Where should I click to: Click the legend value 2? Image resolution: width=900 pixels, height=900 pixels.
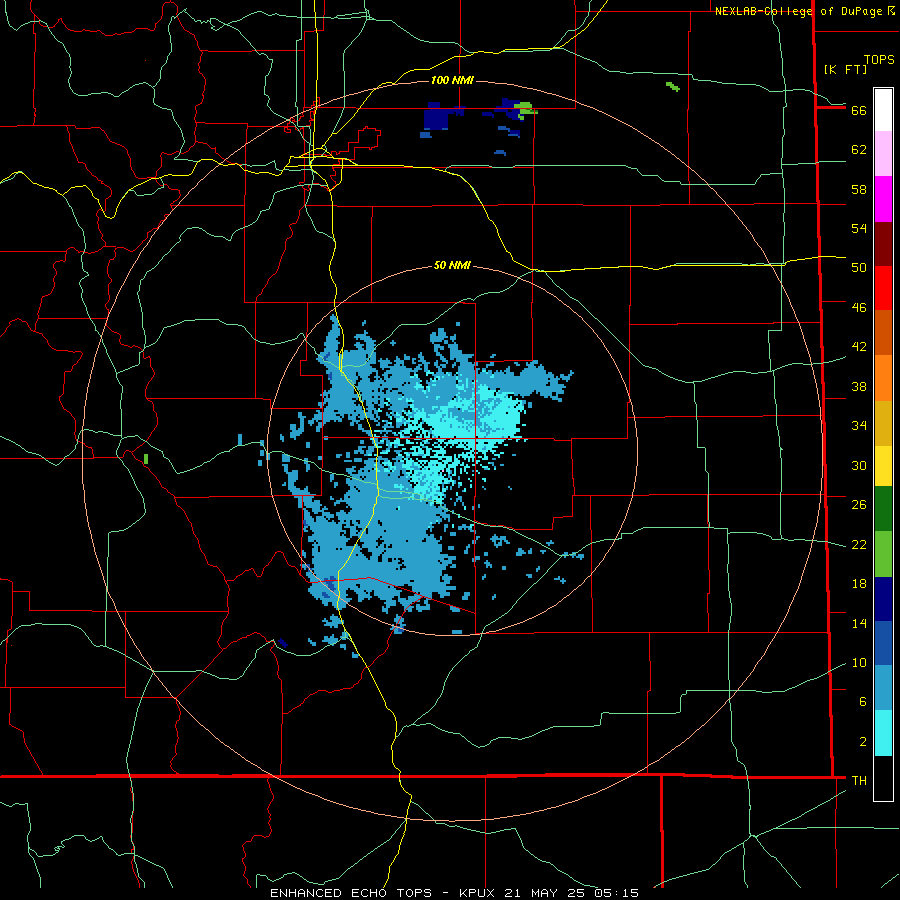pyautogui.click(x=863, y=742)
